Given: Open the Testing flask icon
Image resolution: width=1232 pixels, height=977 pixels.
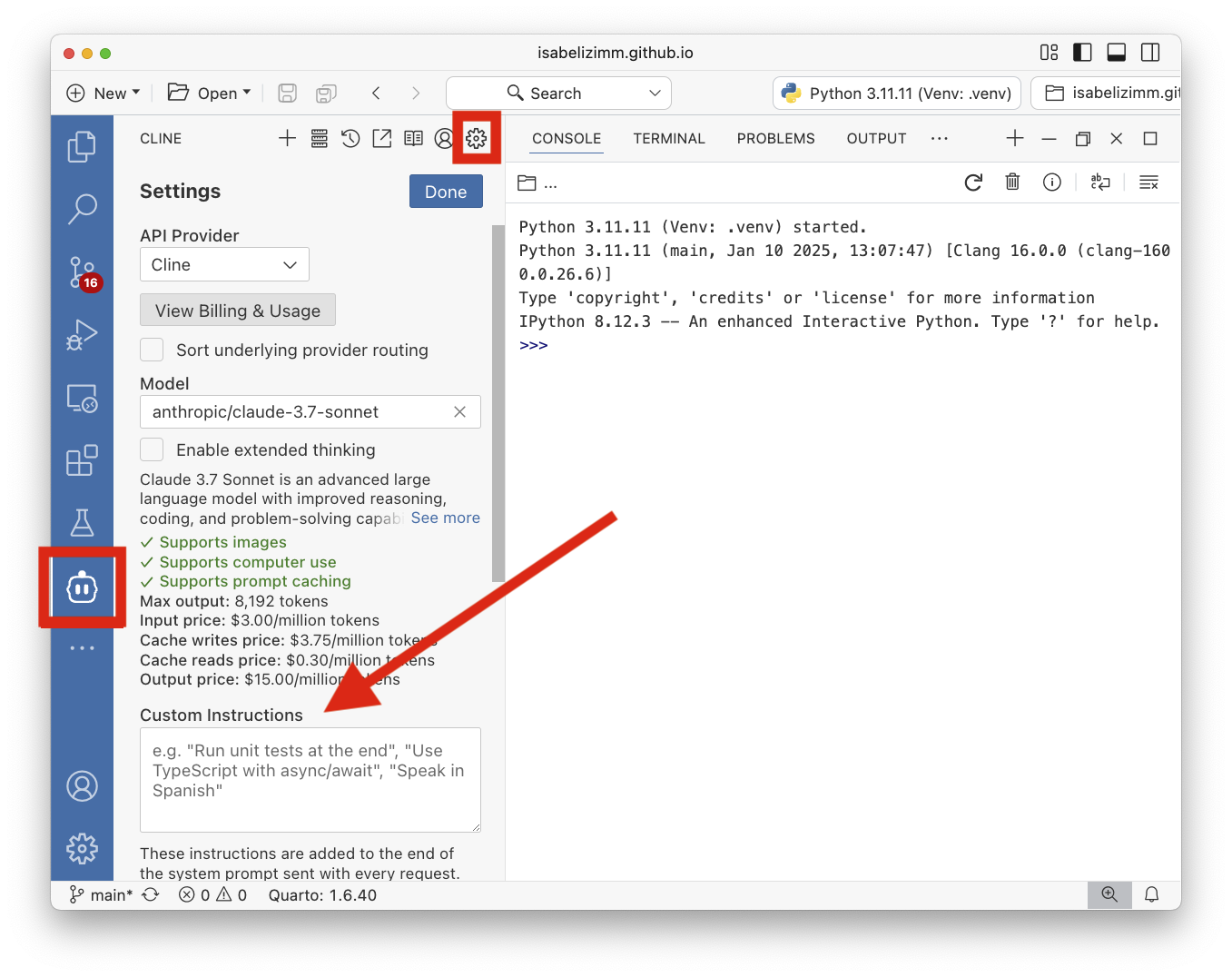Looking at the screenshot, I should tap(82, 523).
